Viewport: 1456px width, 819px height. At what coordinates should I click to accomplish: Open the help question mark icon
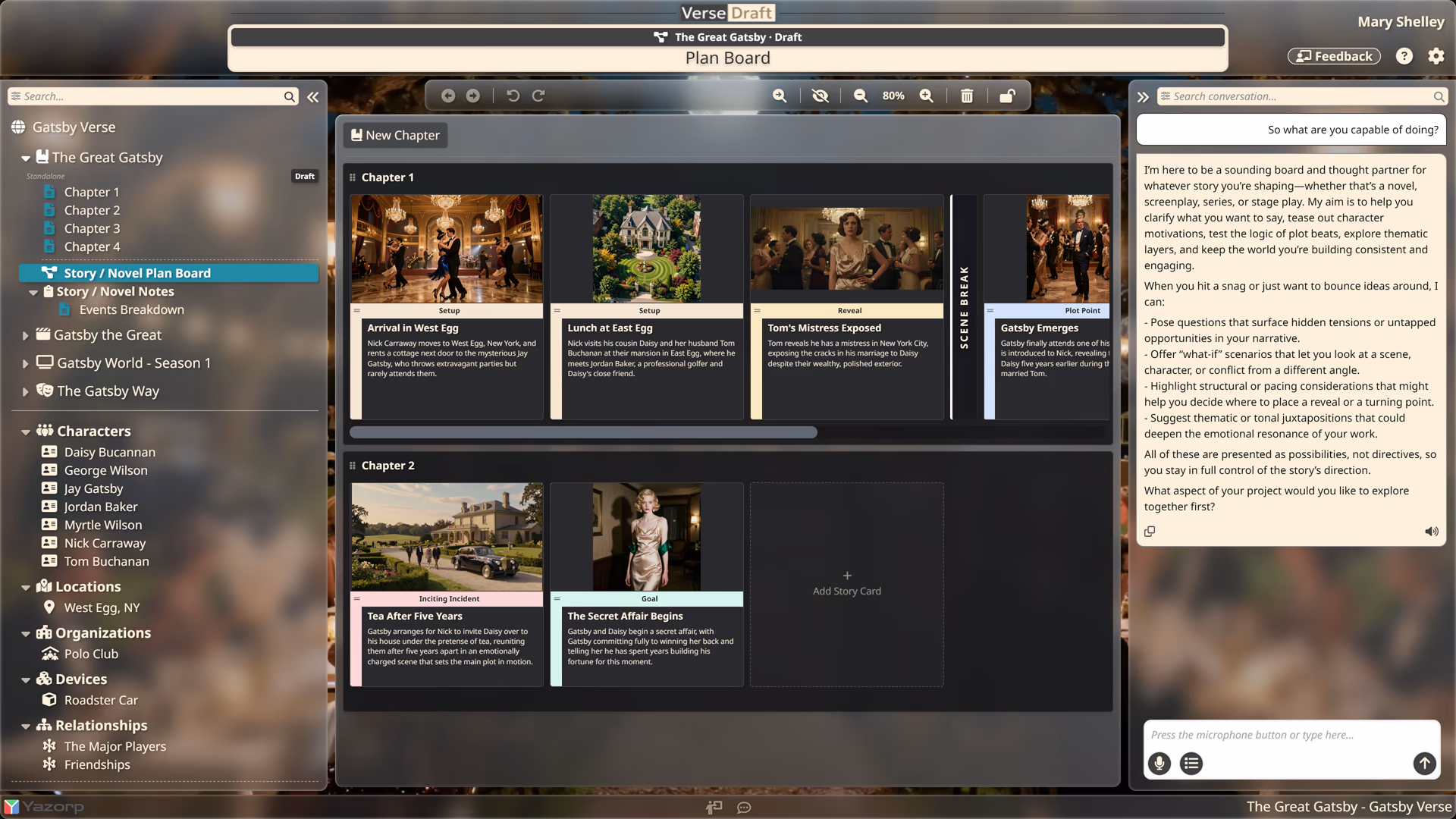(x=1404, y=56)
